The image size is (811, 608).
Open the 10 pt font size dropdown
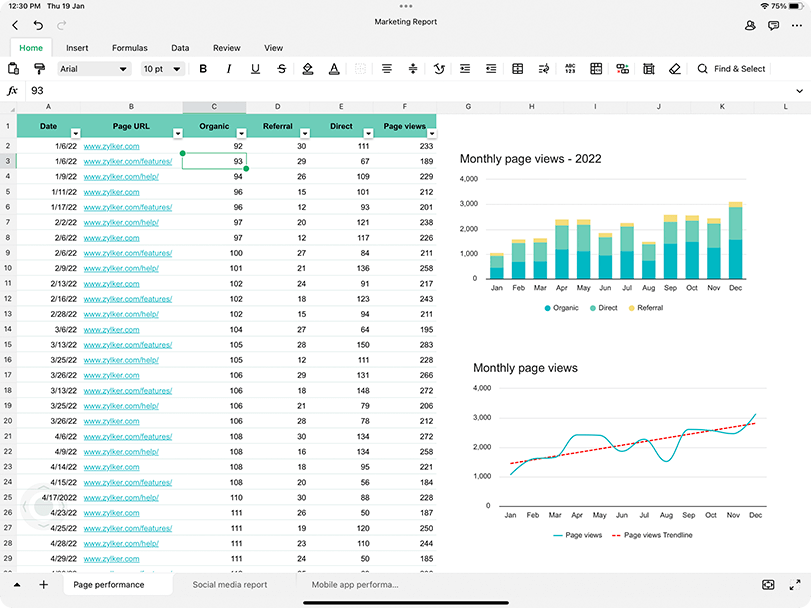tap(162, 69)
